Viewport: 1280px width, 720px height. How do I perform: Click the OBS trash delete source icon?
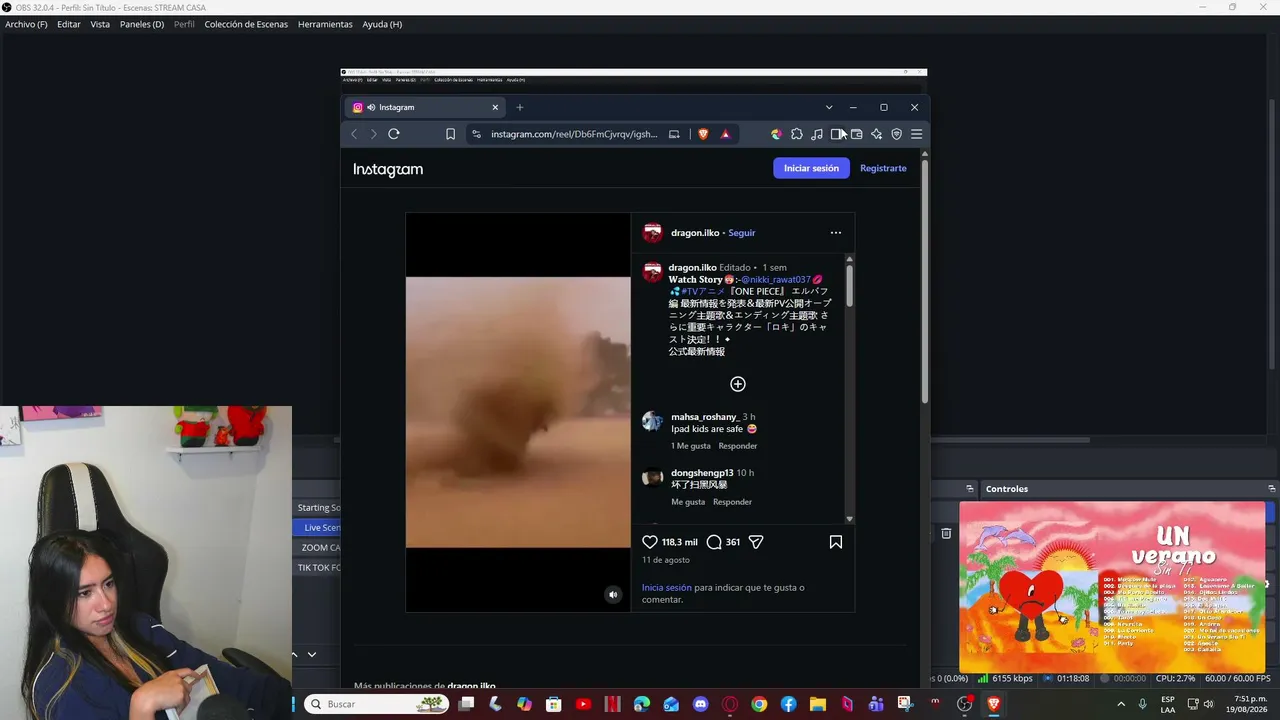pyautogui.click(x=946, y=534)
